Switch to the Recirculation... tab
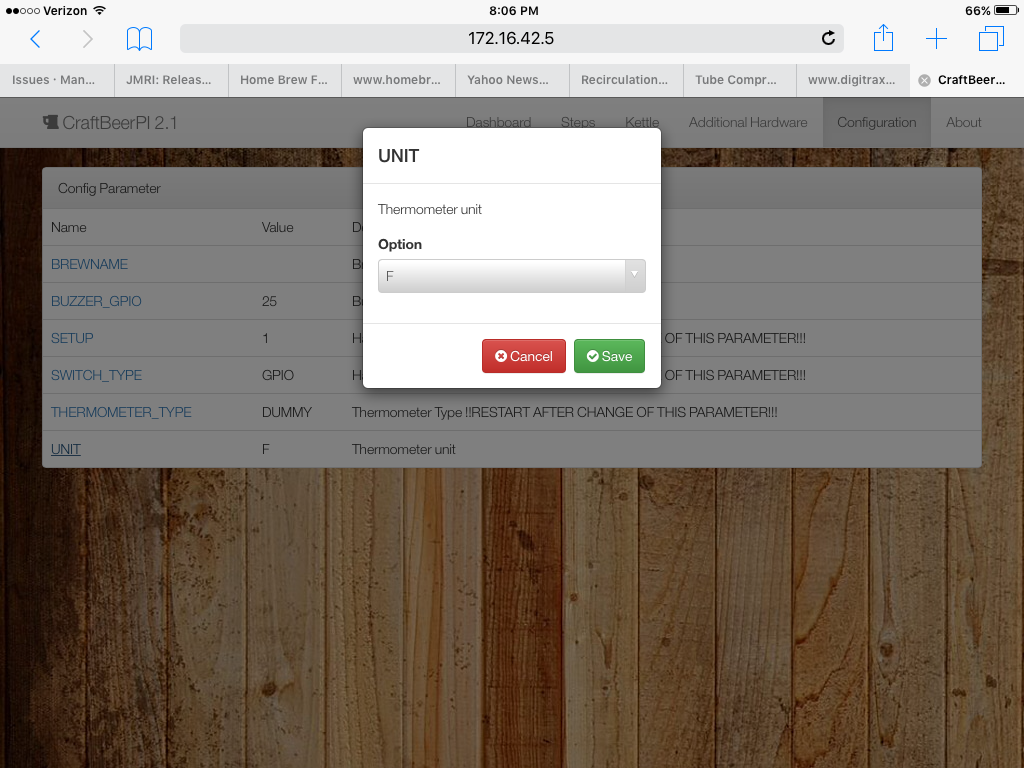This screenshot has height=768, width=1024. (626, 80)
